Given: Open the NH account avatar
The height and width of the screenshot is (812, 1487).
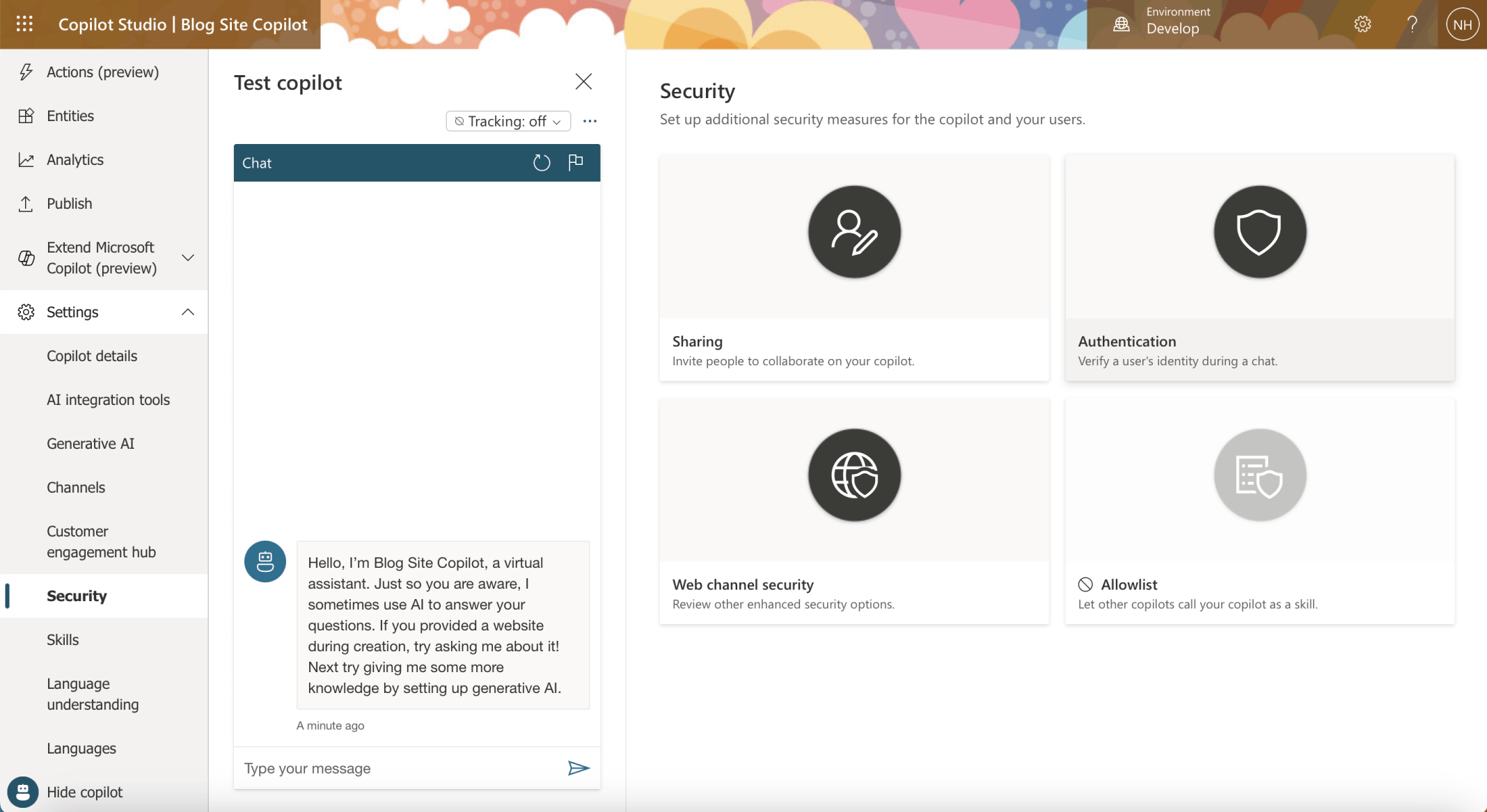Looking at the screenshot, I should pos(1462,24).
